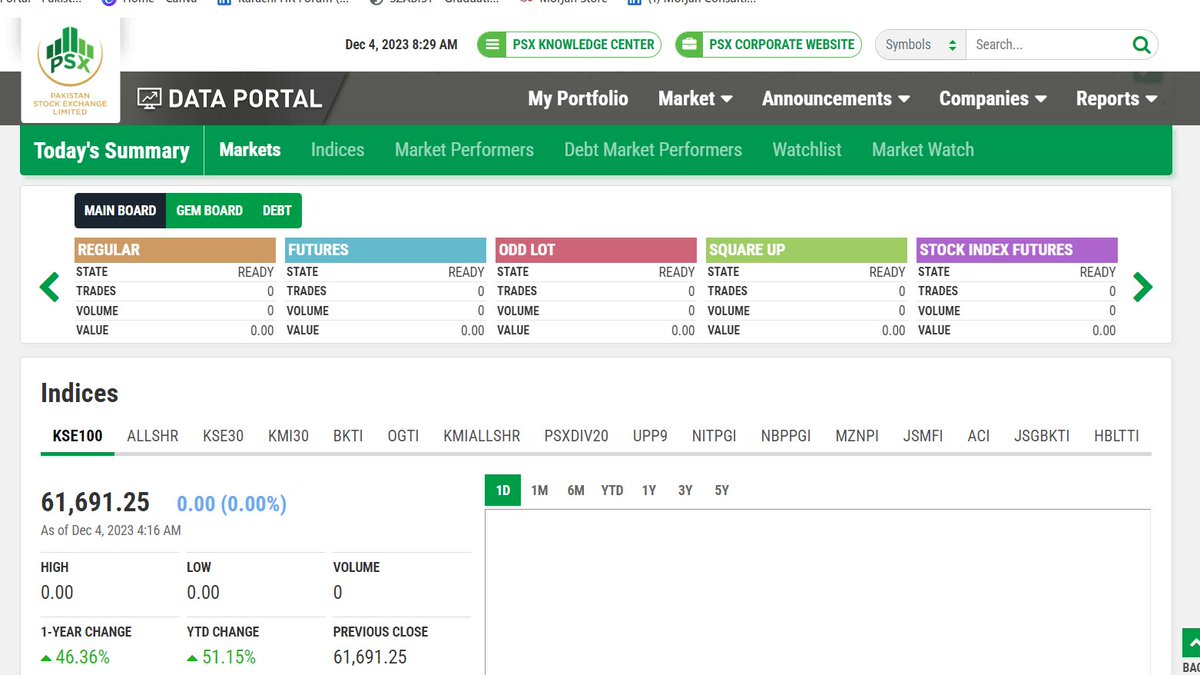
Task: Choose YTD chart range
Action: pos(612,490)
